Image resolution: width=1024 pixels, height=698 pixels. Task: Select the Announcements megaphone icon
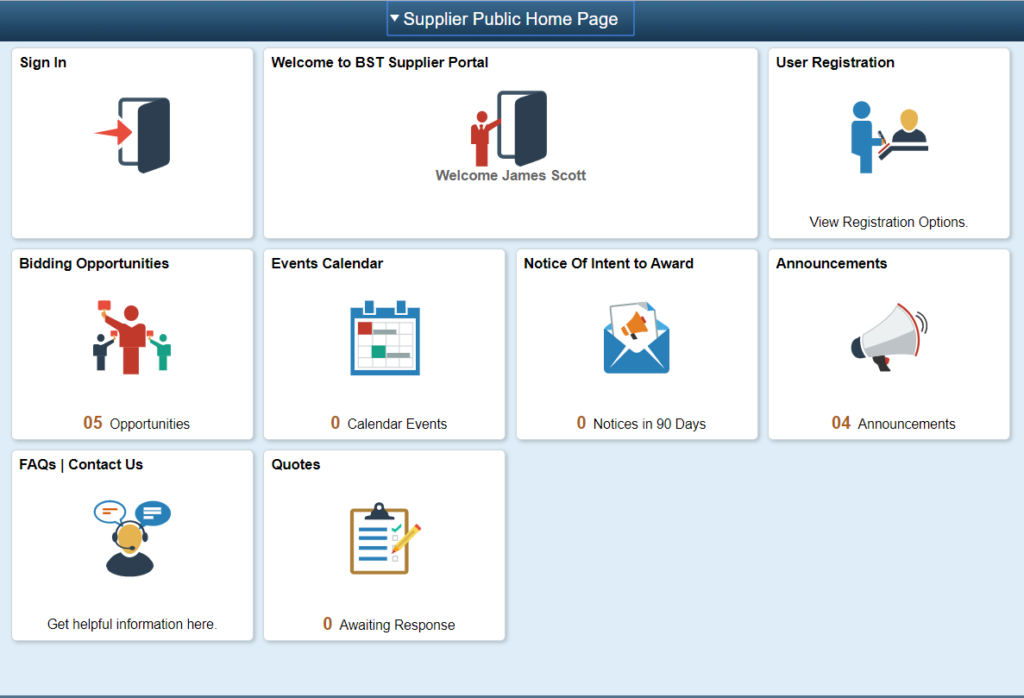tap(888, 336)
